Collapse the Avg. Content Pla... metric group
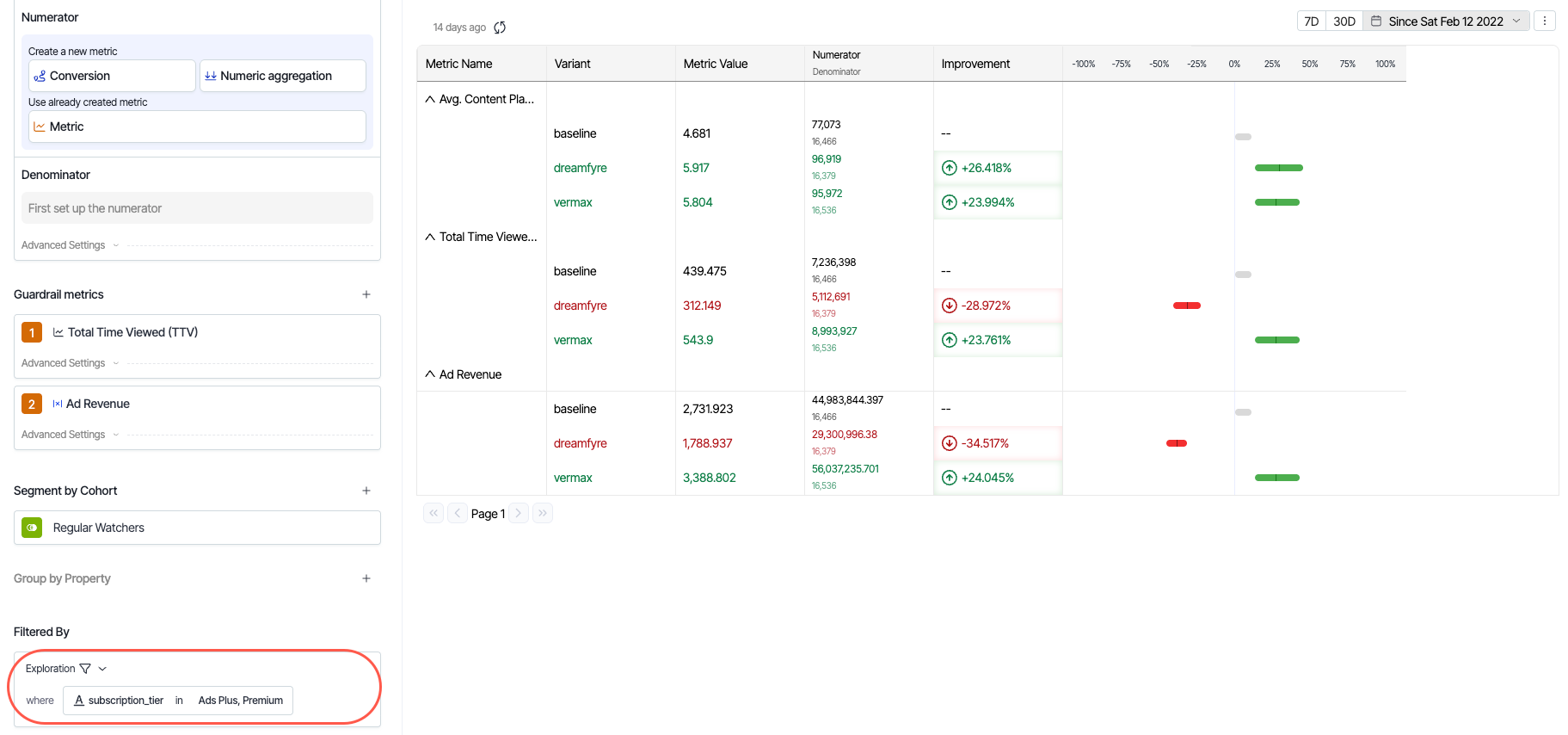Image resolution: width=1568 pixels, height=735 pixels. coord(430,99)
